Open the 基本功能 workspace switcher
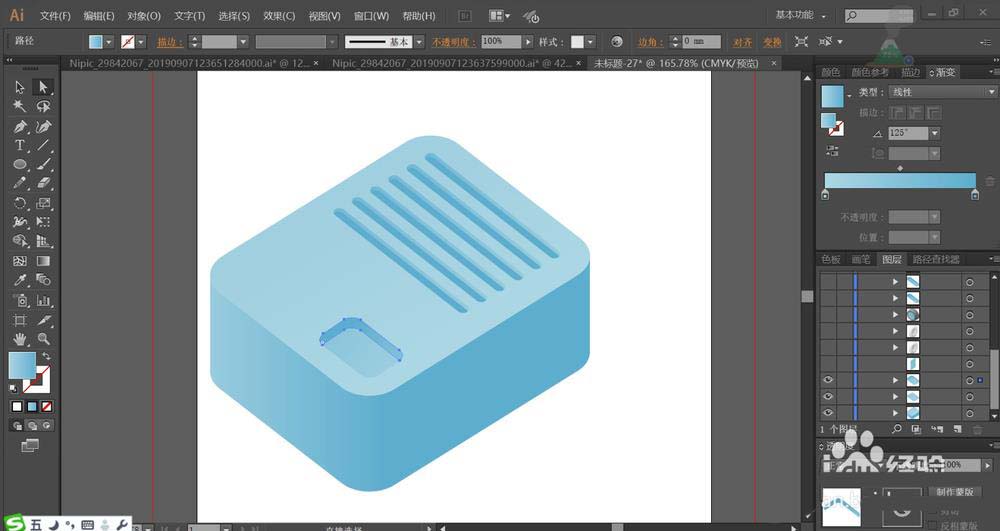The image size is (1000, 531). pyautogui.click(x=800, y=15)
